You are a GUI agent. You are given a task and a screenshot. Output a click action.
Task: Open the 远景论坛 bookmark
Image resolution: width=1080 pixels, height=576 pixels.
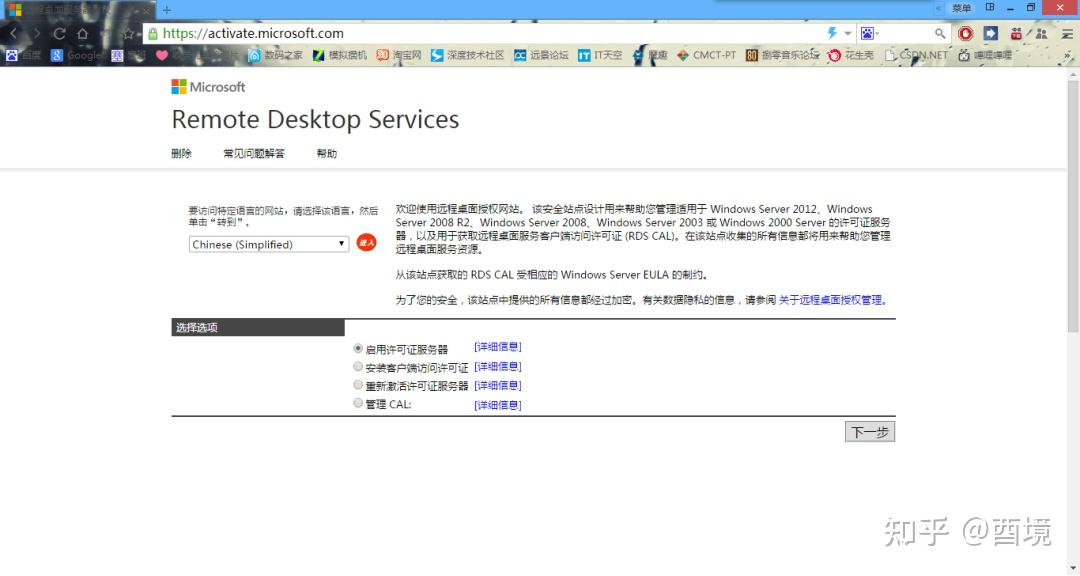541,55
